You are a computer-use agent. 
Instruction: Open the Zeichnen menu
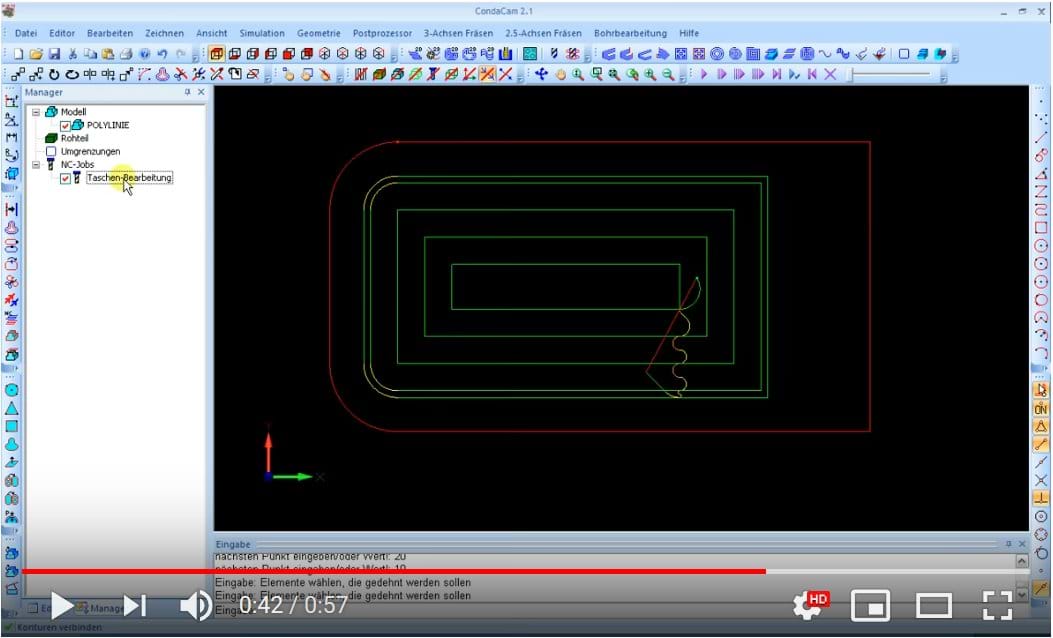click(x=165, y=33)
